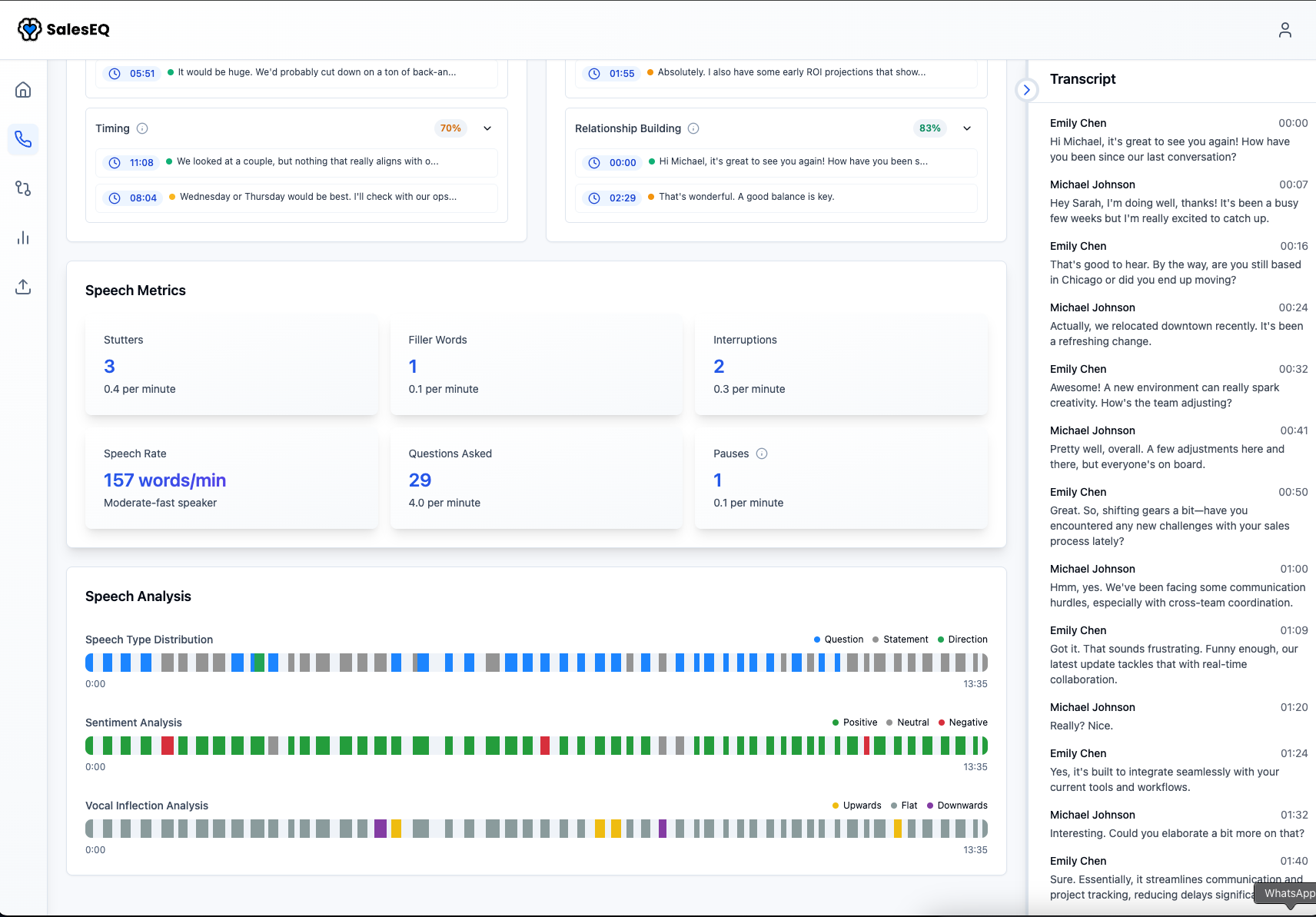Viewport: 1316px width, 917px height.
Task: Open the transcript line at 00:00
Action: pyautogui.click(x=1179, y=140)
